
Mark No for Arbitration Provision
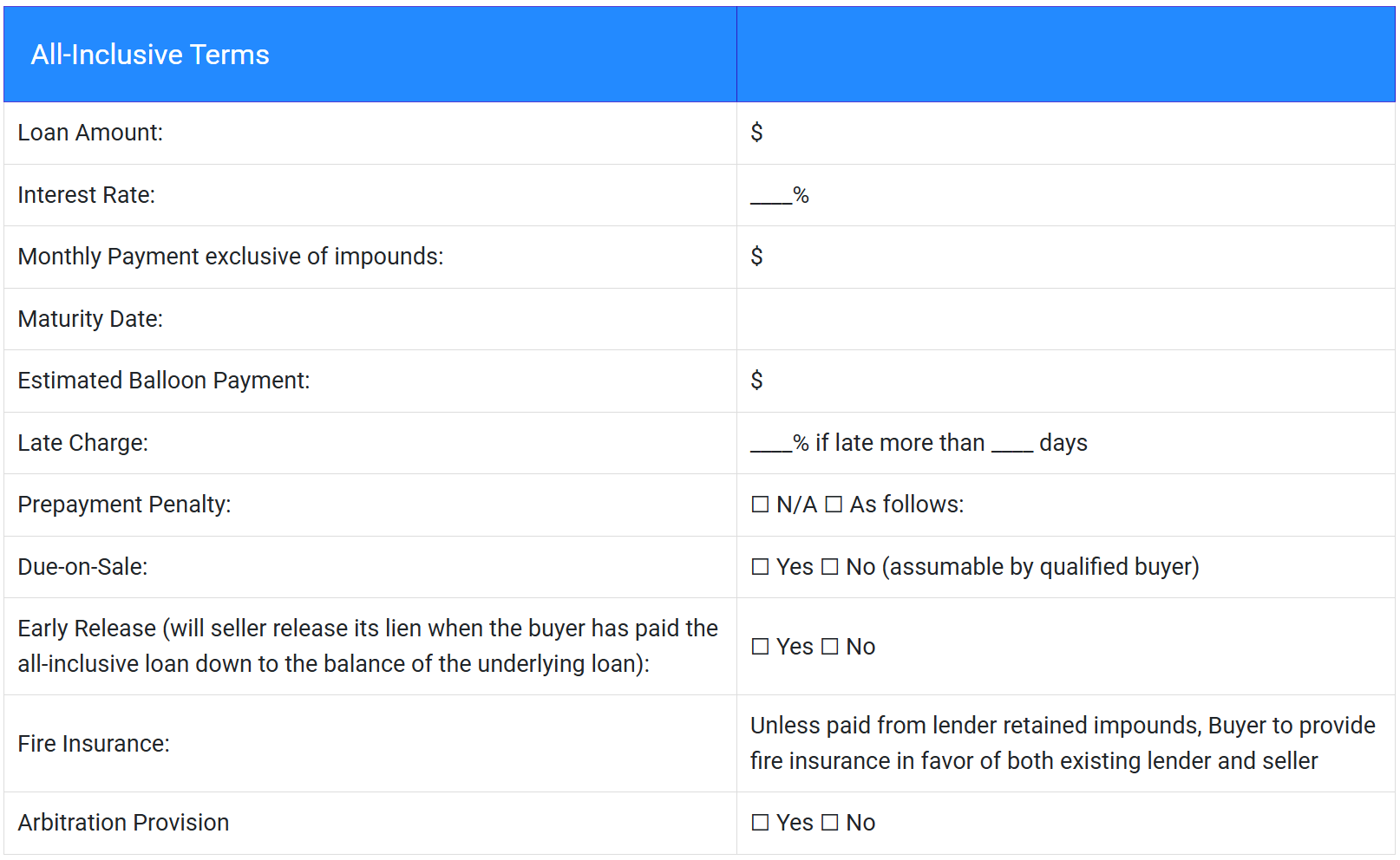[830, 823]
